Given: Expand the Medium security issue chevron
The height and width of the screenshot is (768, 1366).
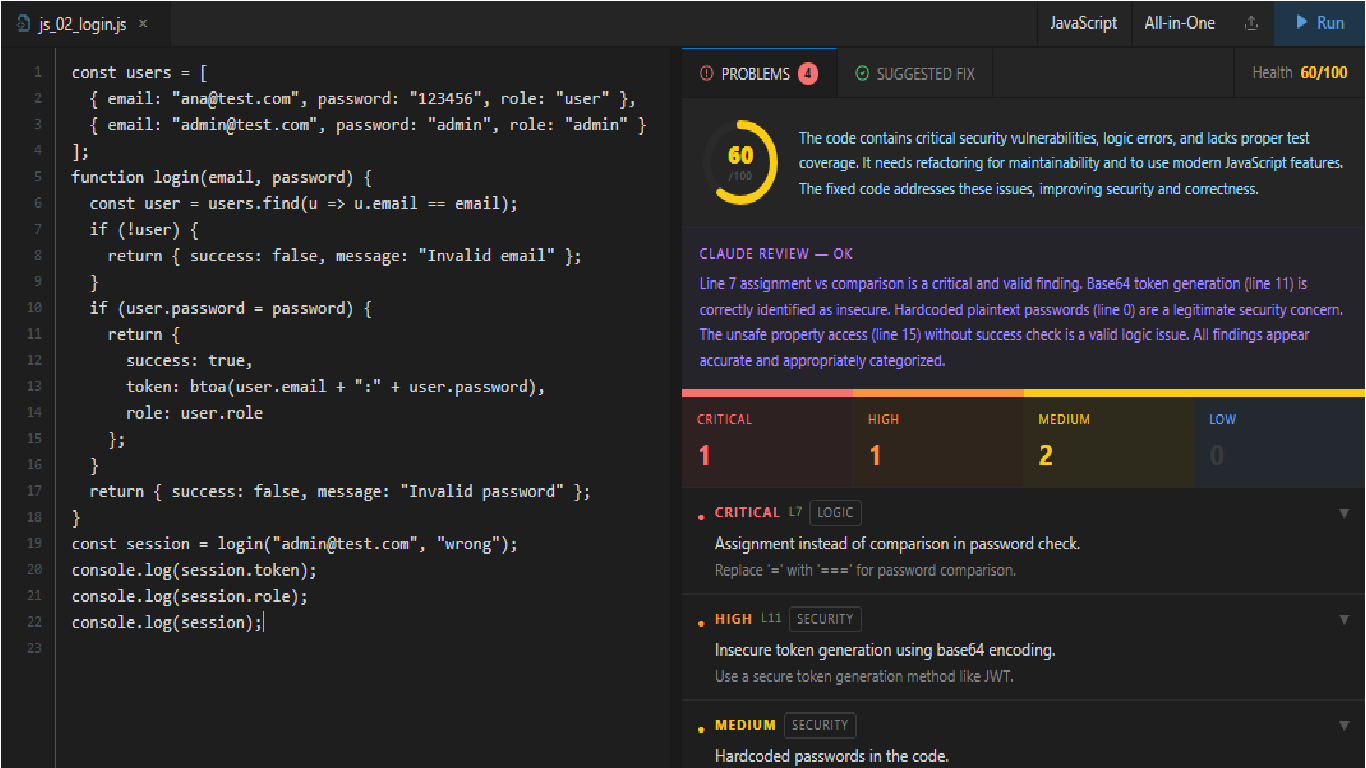Looking at the screenshot, I should pyautogui.click(x=1344, y=726).
